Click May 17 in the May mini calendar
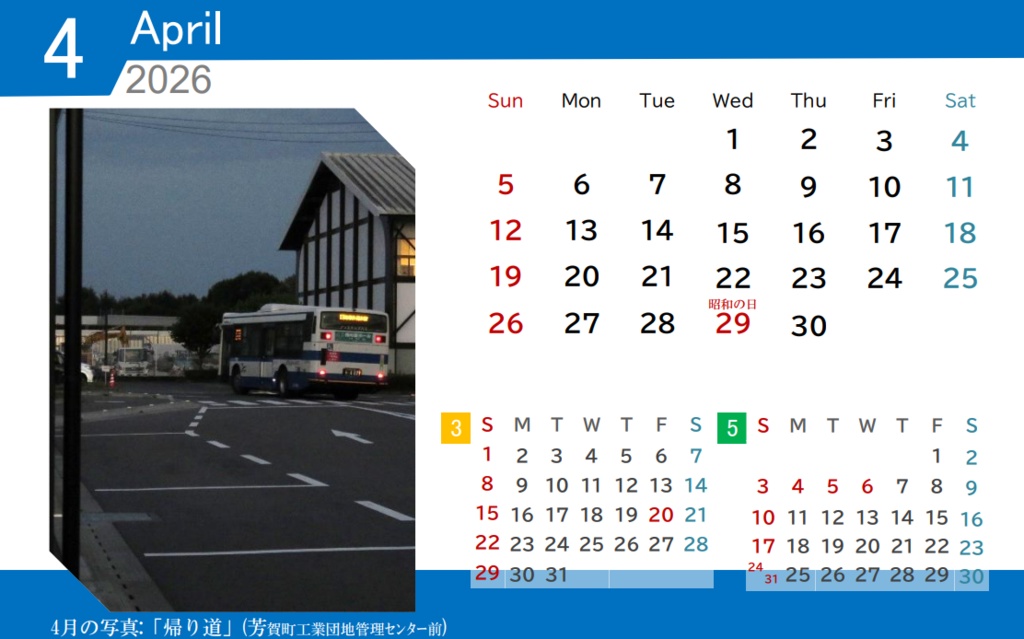 coord(763,546)
